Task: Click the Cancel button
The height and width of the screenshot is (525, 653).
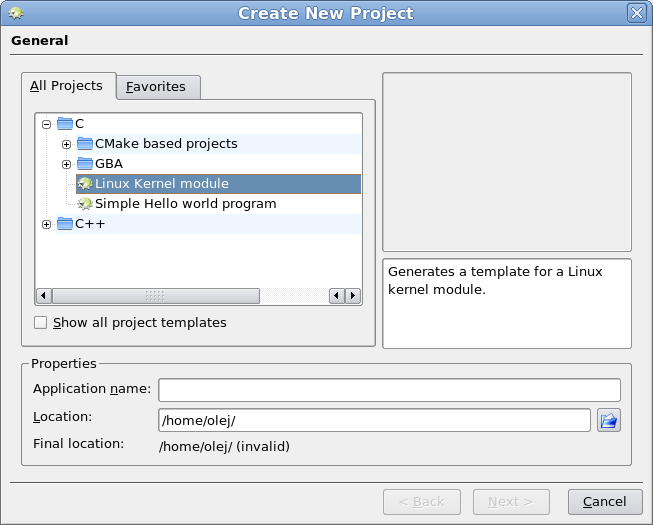Action: [x=605, y=502]
